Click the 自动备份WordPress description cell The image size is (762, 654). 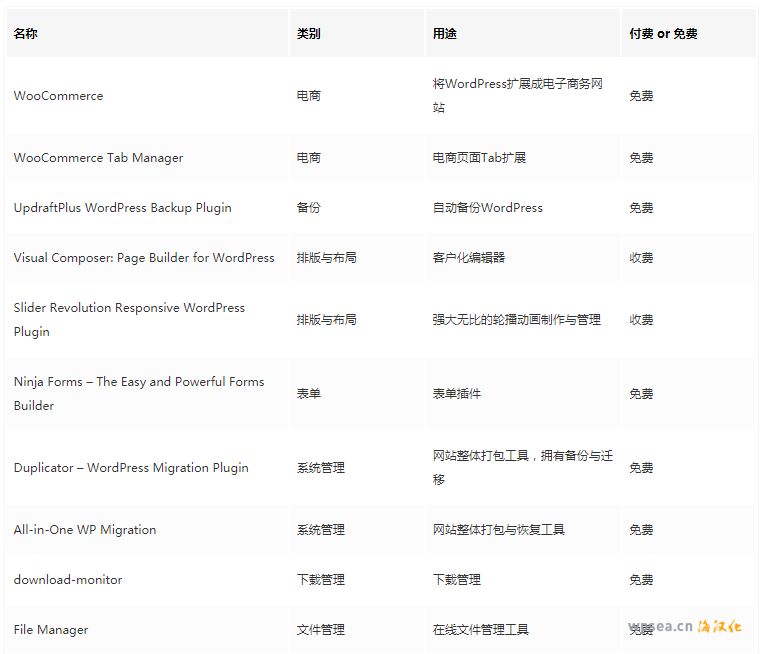tap(488, 208)
